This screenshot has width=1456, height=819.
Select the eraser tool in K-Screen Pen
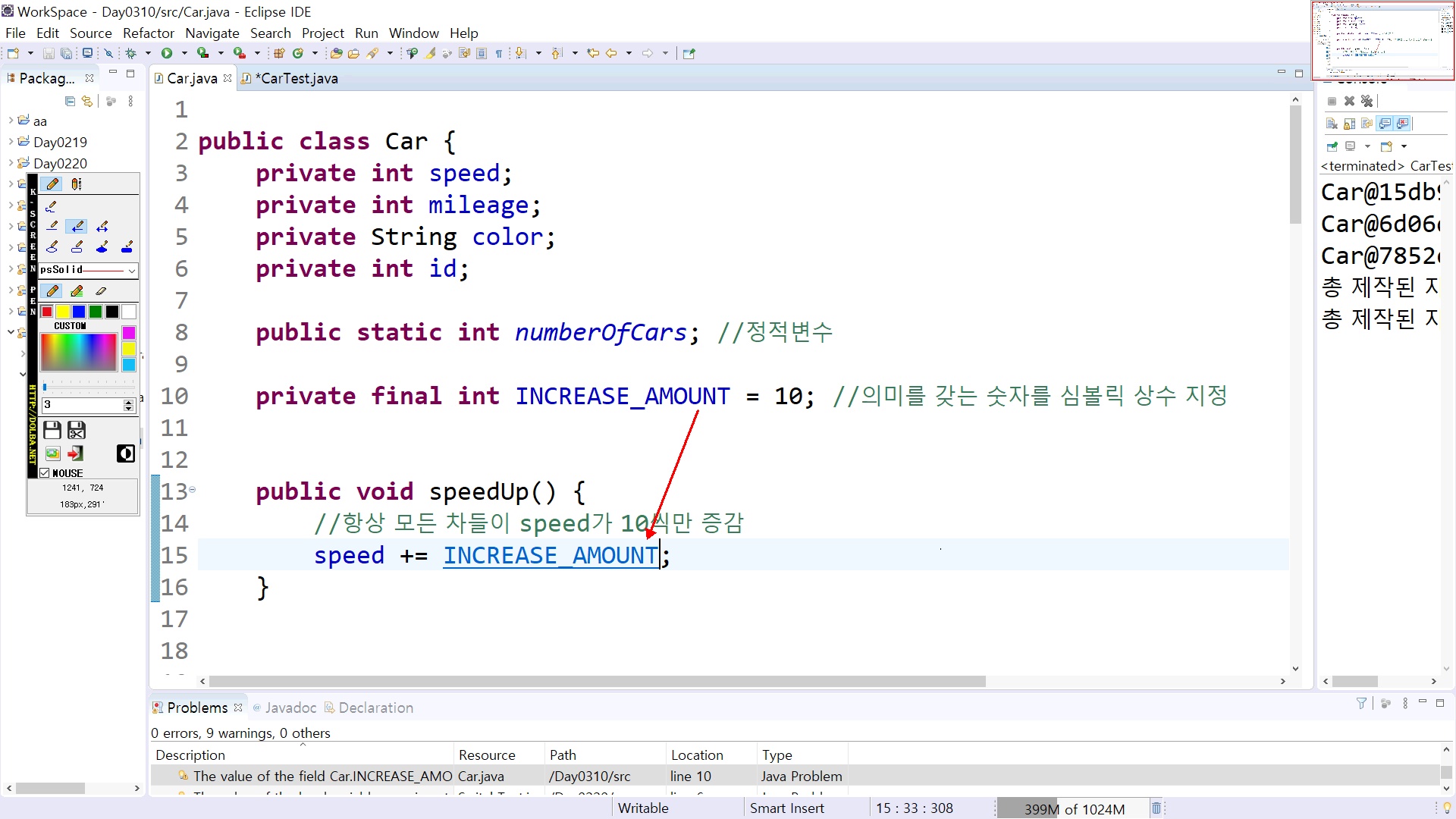click(102, 291)
